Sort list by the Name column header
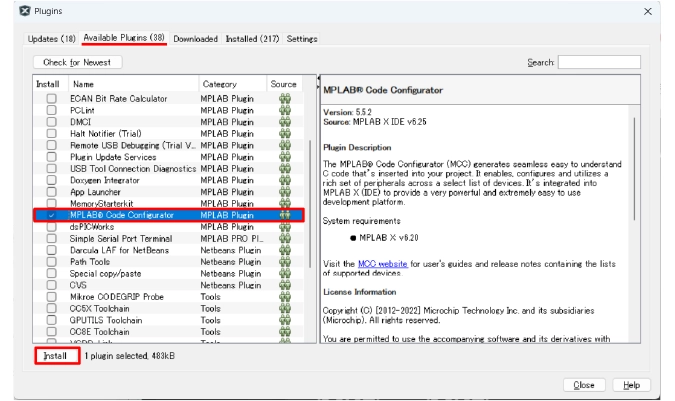The image size is (675, 401). point(83,84)
